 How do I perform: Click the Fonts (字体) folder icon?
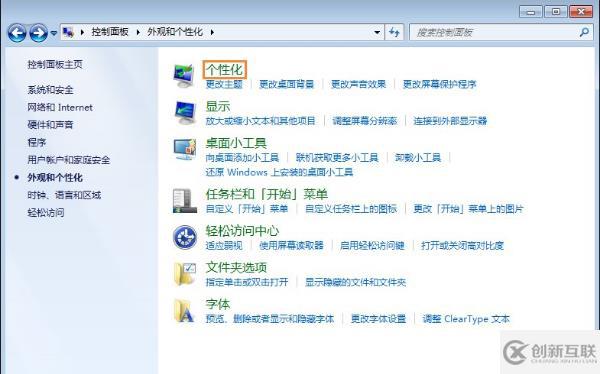(184, 311)
